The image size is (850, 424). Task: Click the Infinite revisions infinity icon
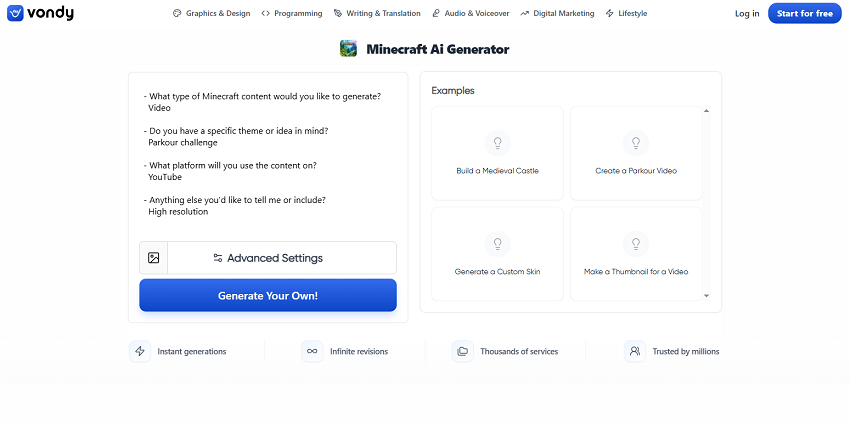click(x=312, y=351)
